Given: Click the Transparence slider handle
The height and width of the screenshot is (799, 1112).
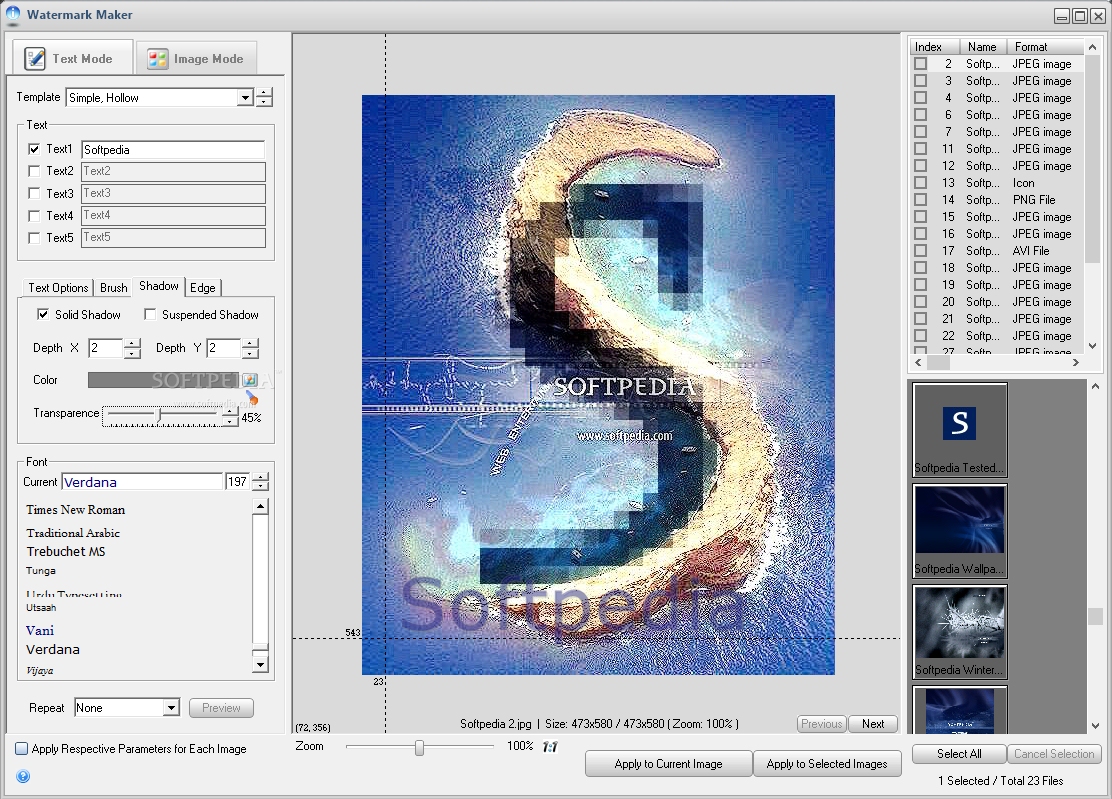Looking at the screenshot, I should [x=160, y=415].
